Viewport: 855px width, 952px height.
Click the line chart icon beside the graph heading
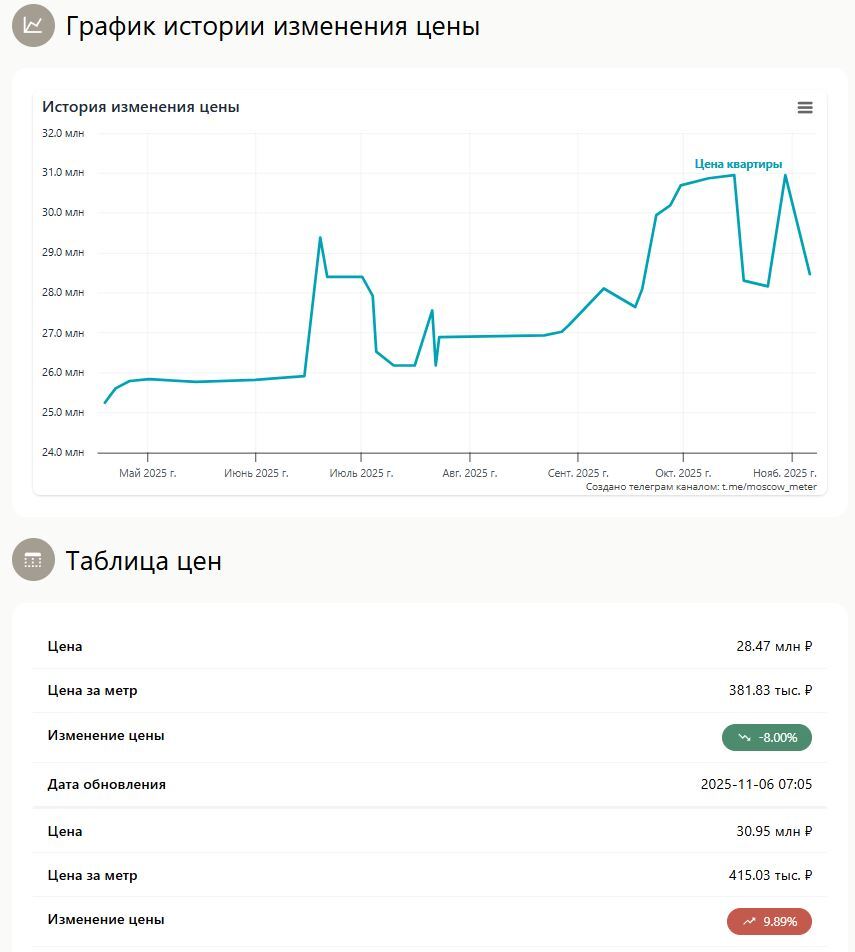click(33, 26)
